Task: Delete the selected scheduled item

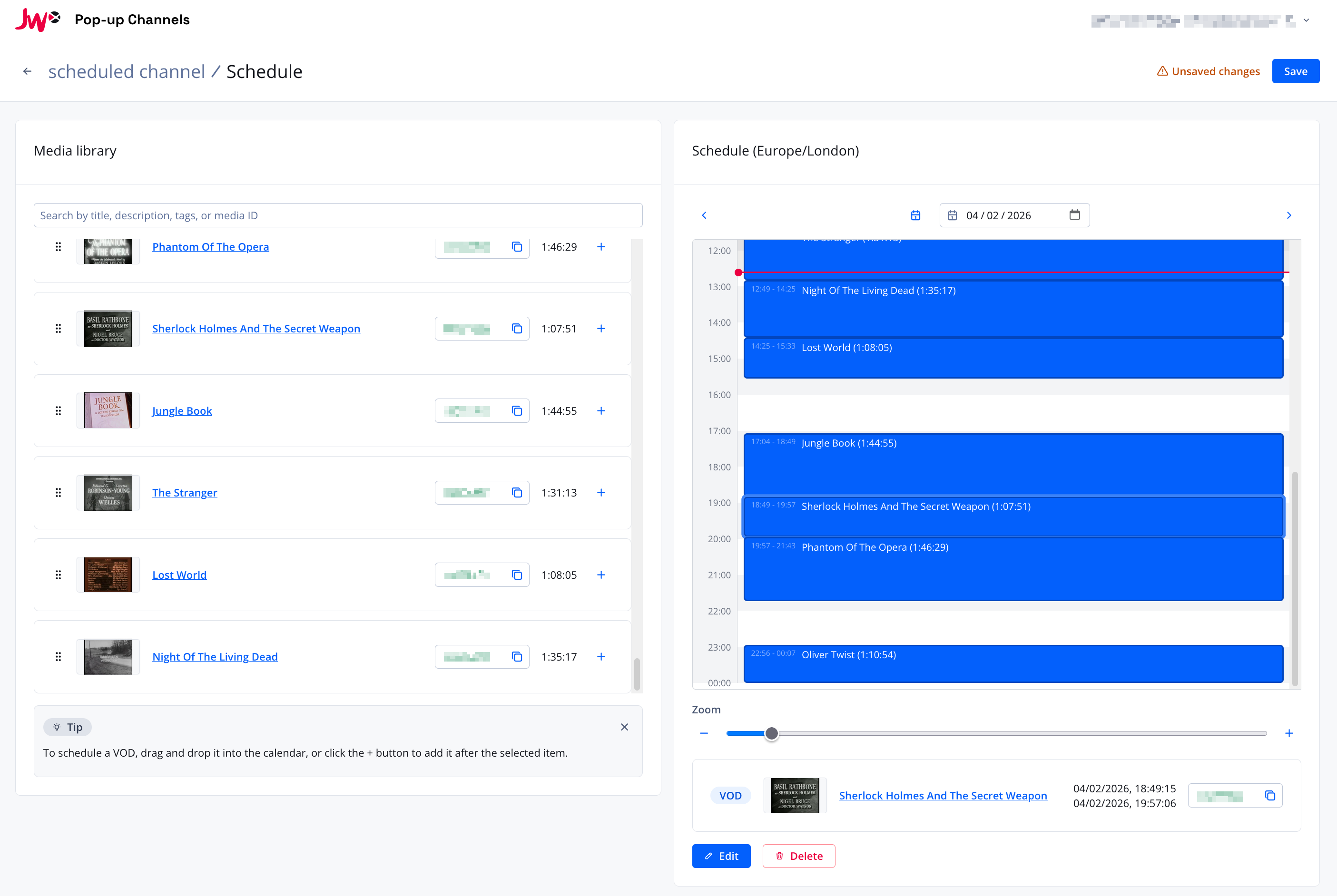Action: click(x=798, y=856)
